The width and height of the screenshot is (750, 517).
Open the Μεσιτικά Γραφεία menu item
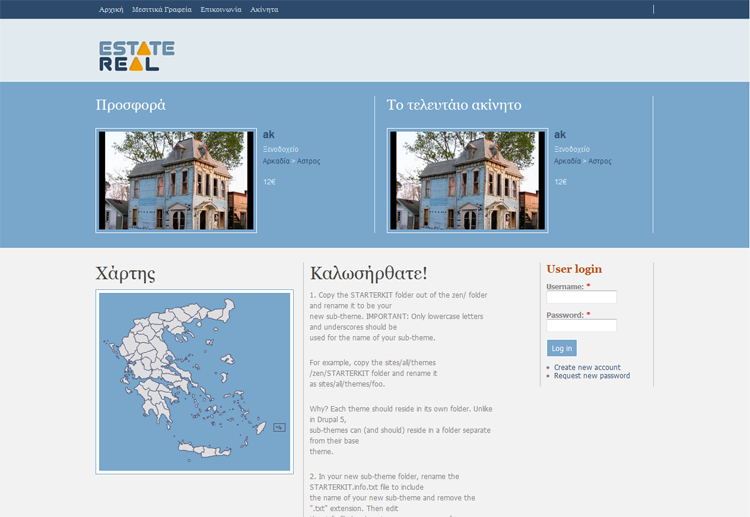(x=161, y=9)
